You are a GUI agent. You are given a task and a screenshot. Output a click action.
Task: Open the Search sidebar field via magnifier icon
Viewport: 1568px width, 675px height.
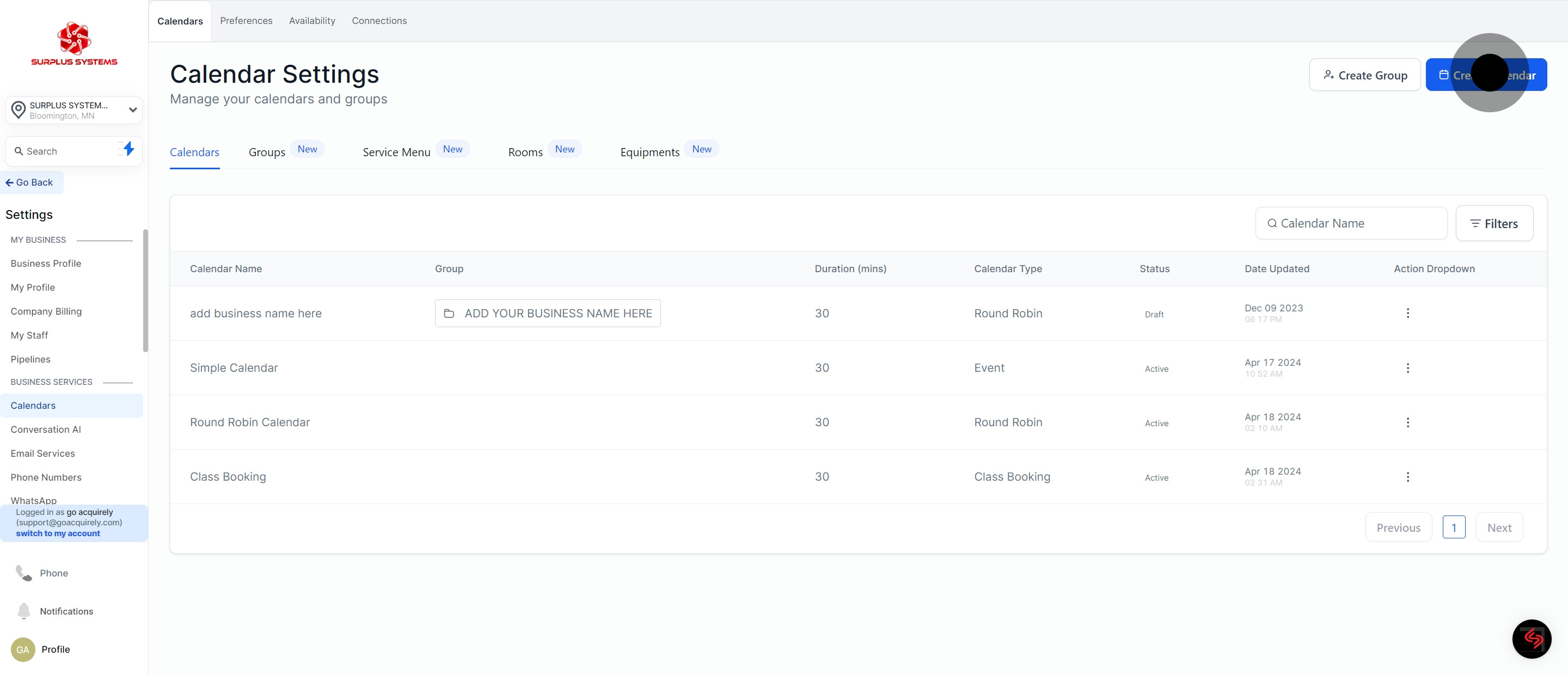(x=19, y=151)
